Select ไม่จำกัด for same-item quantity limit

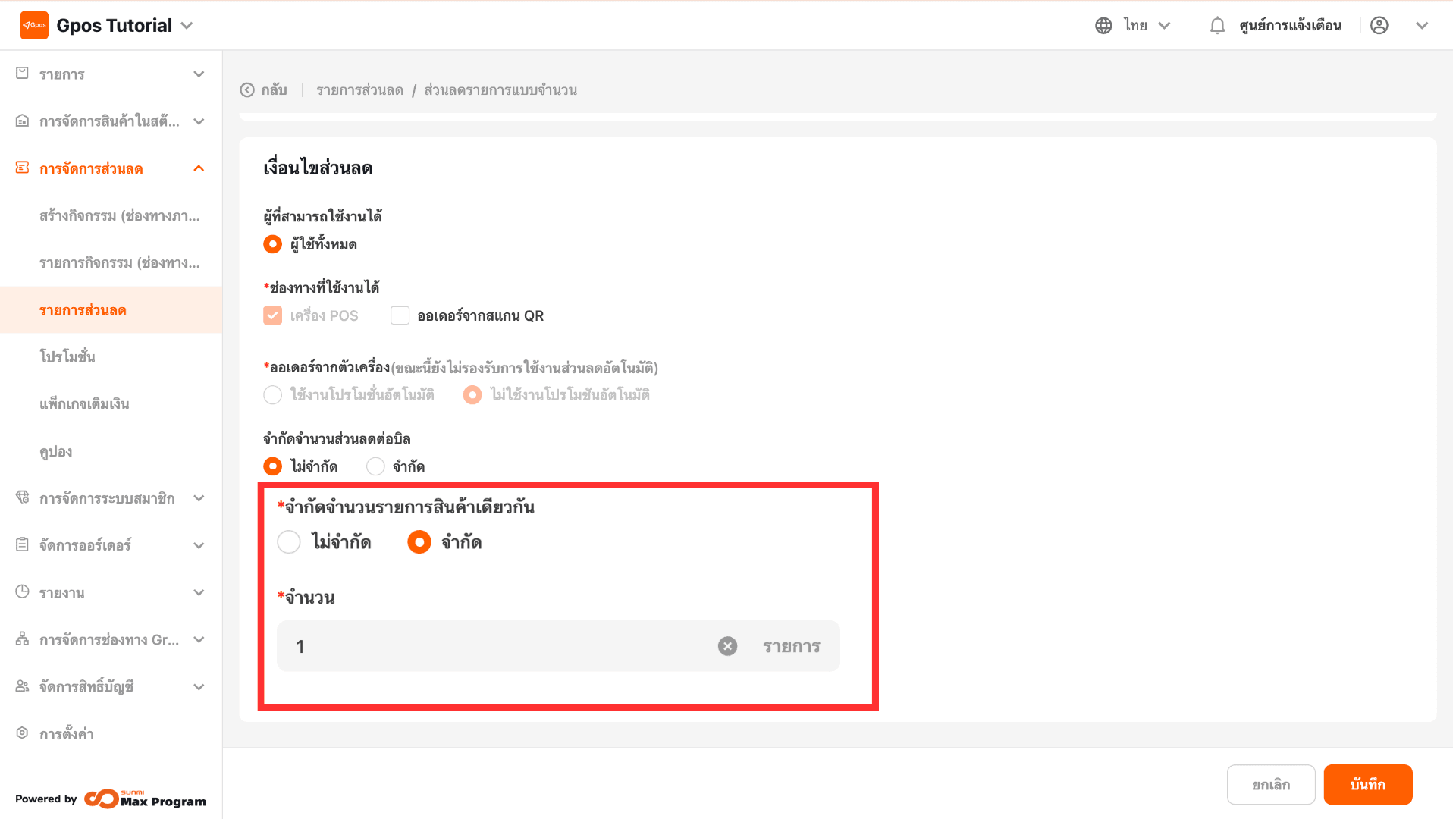point(289,542)
